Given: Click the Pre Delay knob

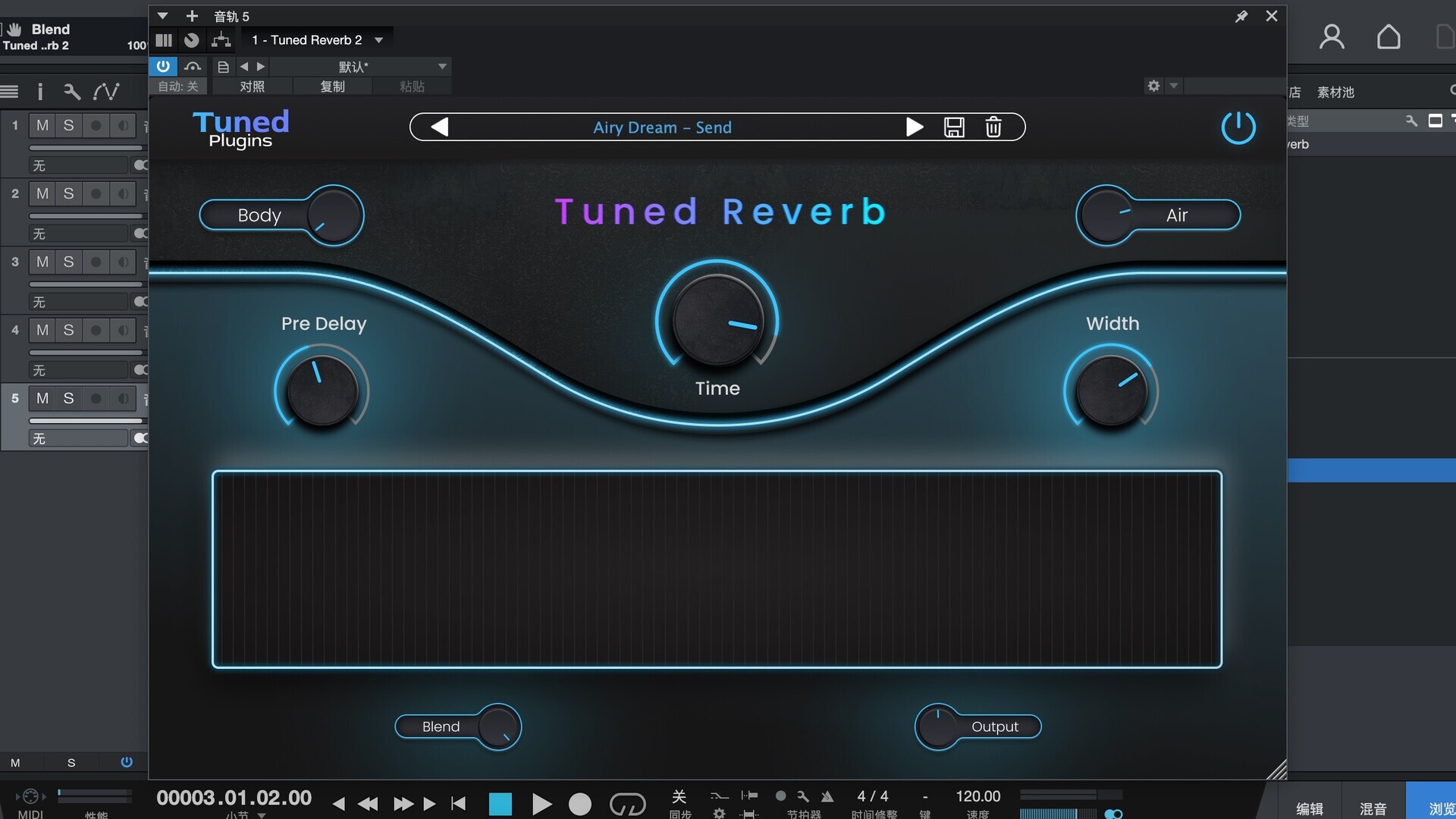Looking at the screenshot, I should [322, 390].
